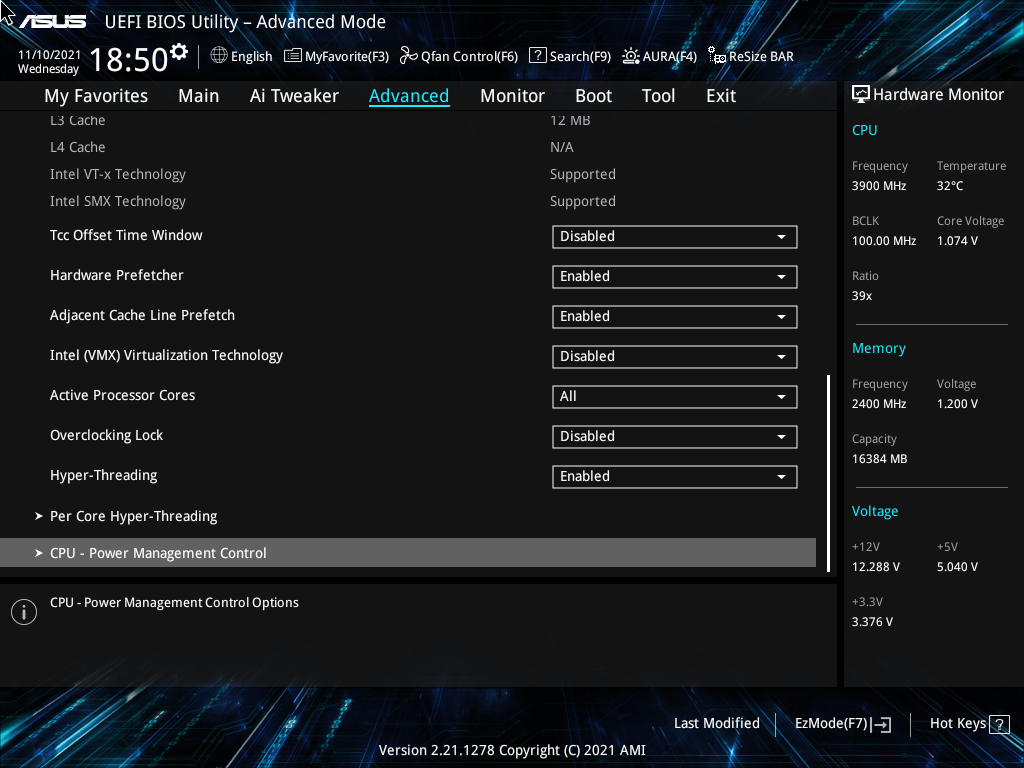
Task: Expand CPU - Power Management Control submenu
Action: [x=408, y=553]
